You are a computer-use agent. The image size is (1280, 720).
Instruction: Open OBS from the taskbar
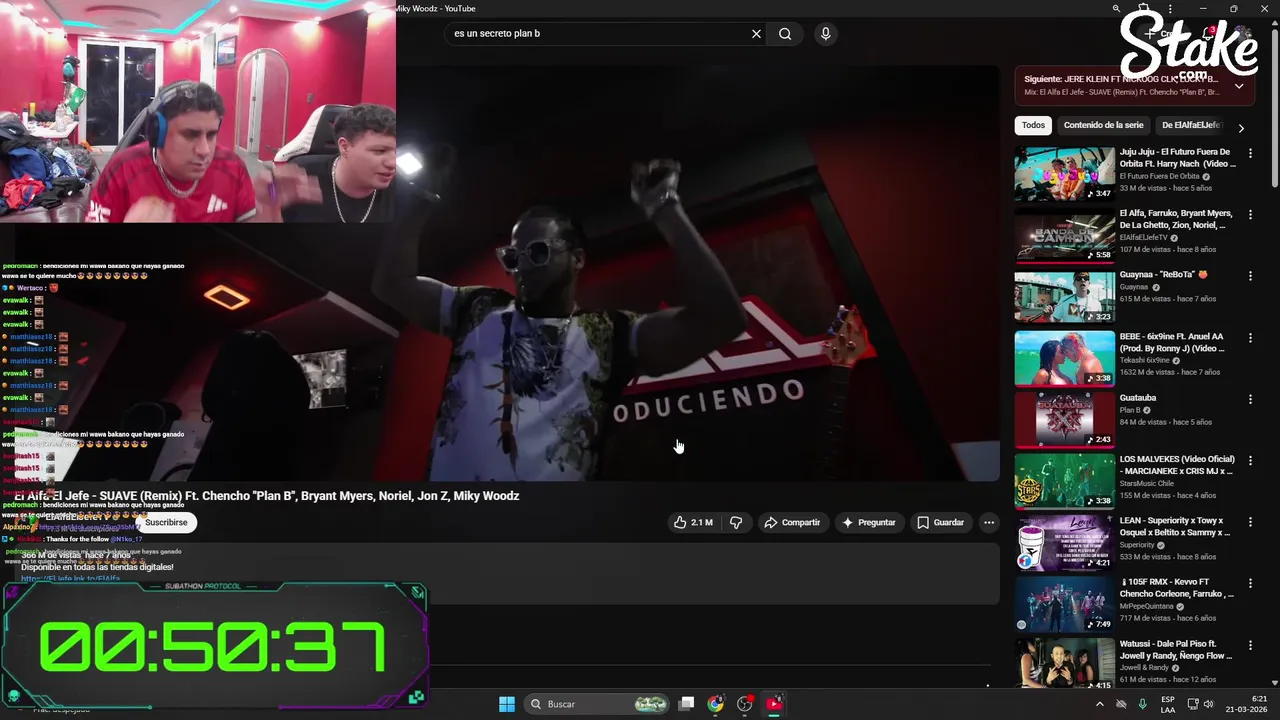point(744,704)
